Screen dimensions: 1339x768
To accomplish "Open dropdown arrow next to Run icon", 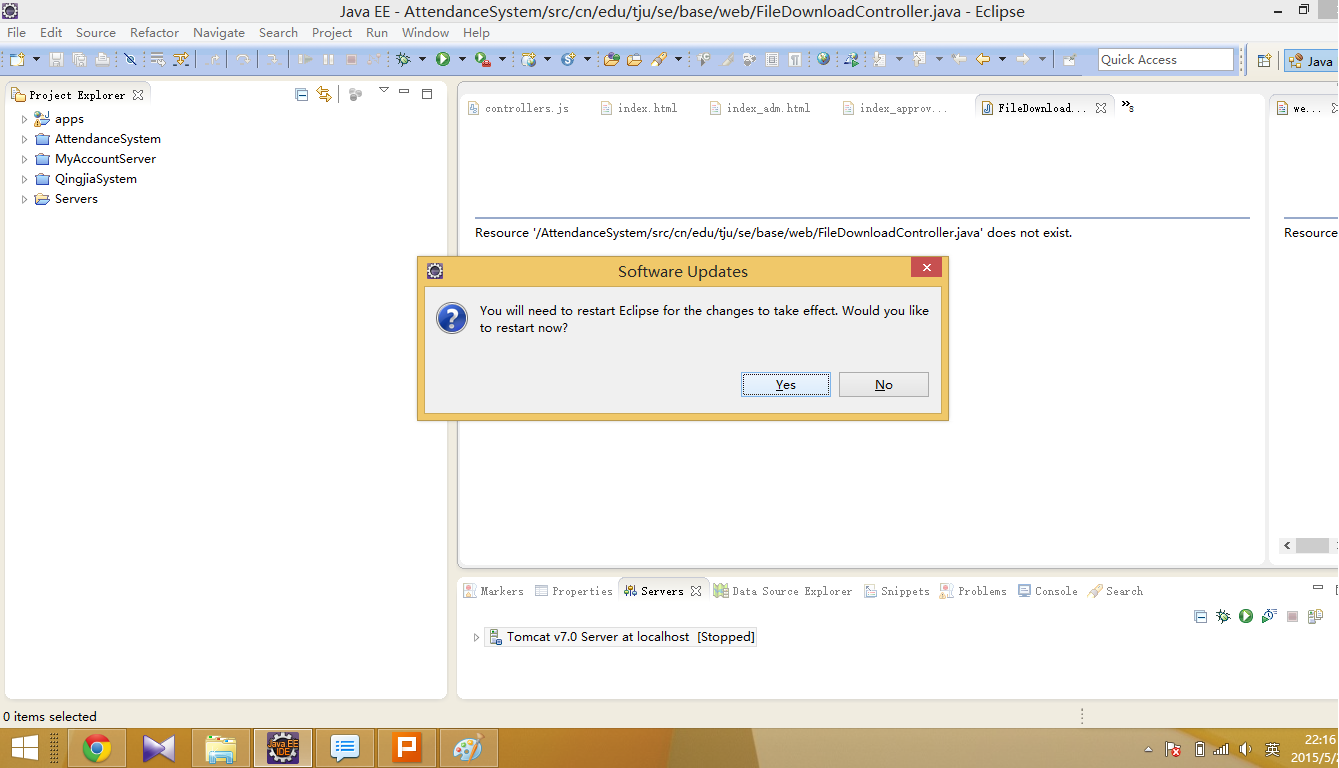I will click(x=462, y=60).
